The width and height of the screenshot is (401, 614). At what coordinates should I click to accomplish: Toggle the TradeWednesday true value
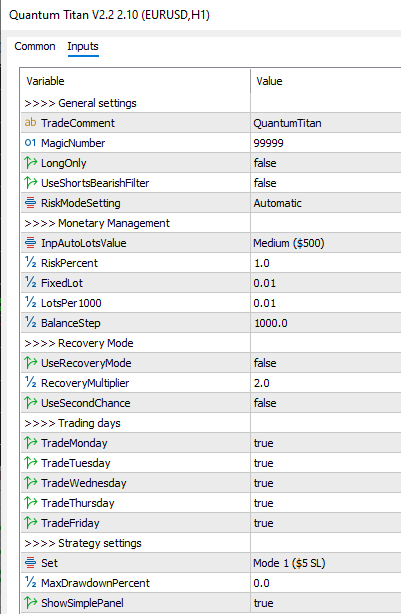point(326,483)
